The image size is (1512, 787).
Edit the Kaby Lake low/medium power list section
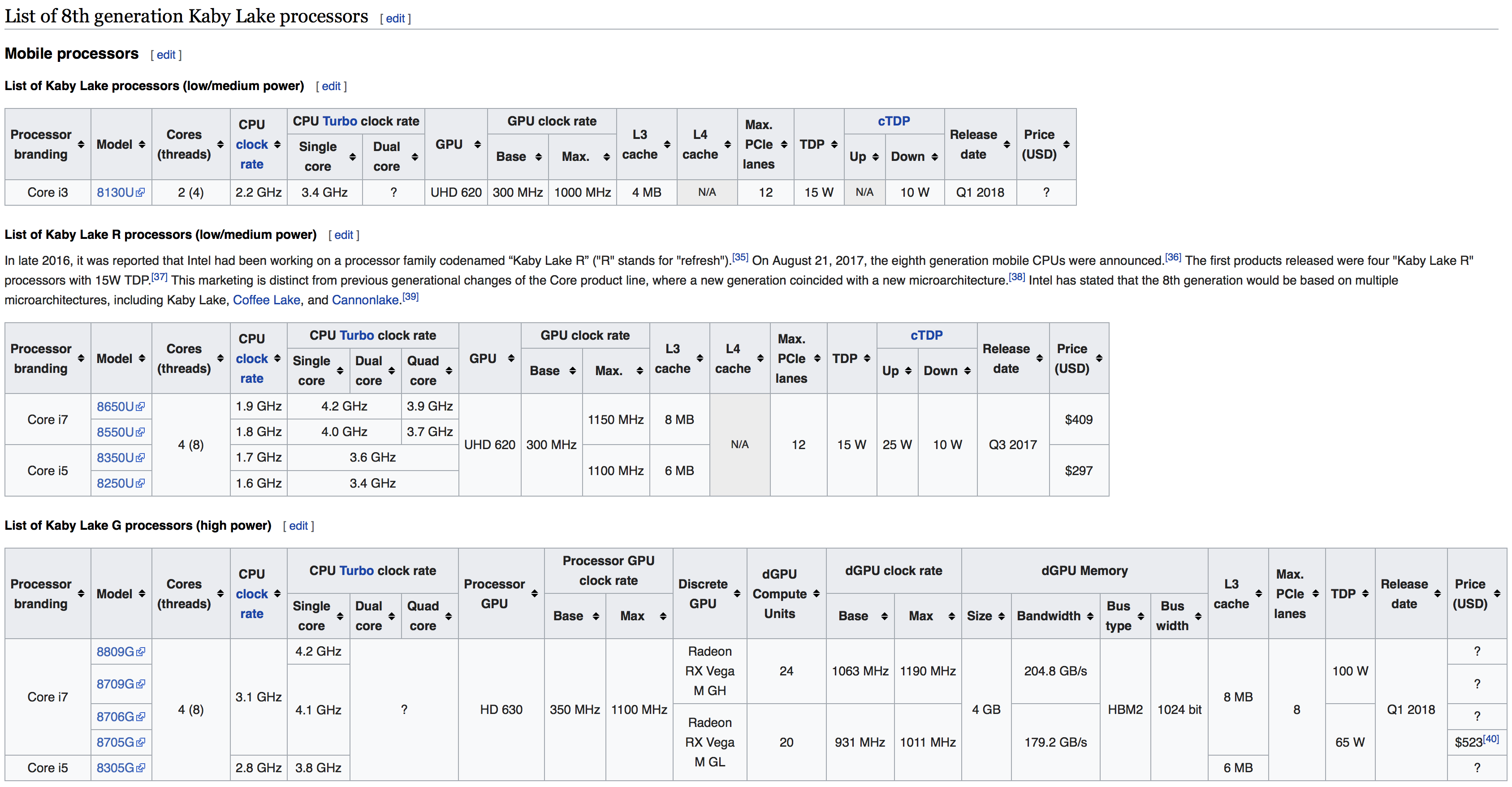pyautogui.click(x=331, y=86)
